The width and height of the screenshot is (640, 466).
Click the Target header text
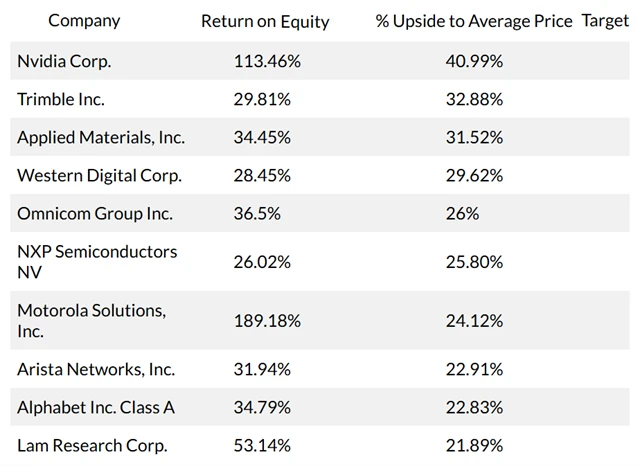605,21
